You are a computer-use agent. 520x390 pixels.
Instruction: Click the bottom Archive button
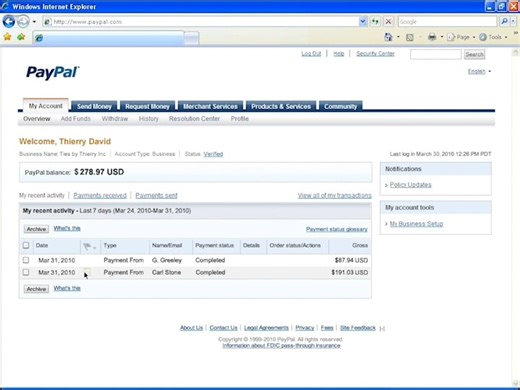[36, 289]
